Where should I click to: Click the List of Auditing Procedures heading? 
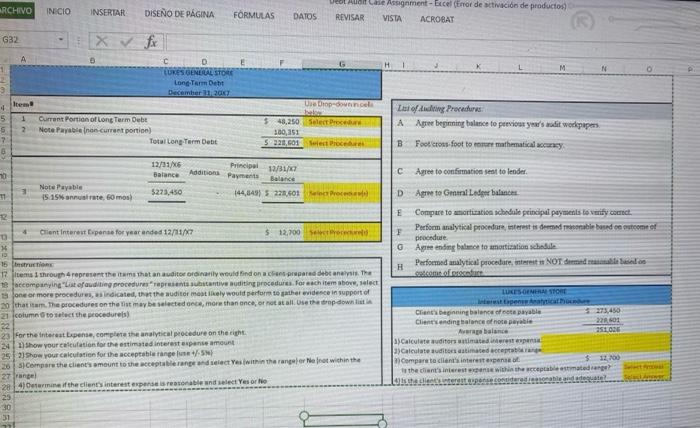click(440, 108)
